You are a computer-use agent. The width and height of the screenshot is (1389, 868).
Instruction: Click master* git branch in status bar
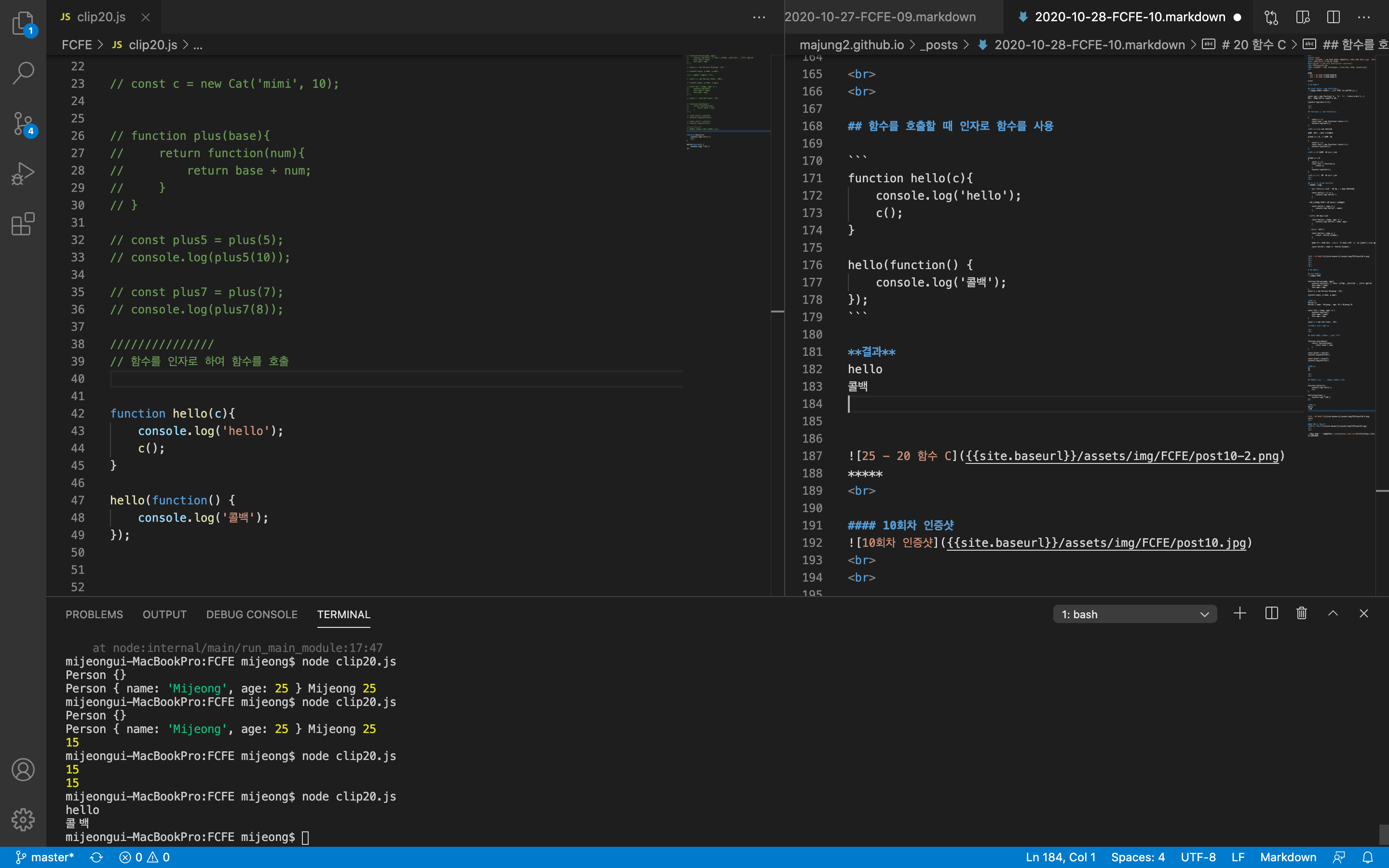(45, 857)
